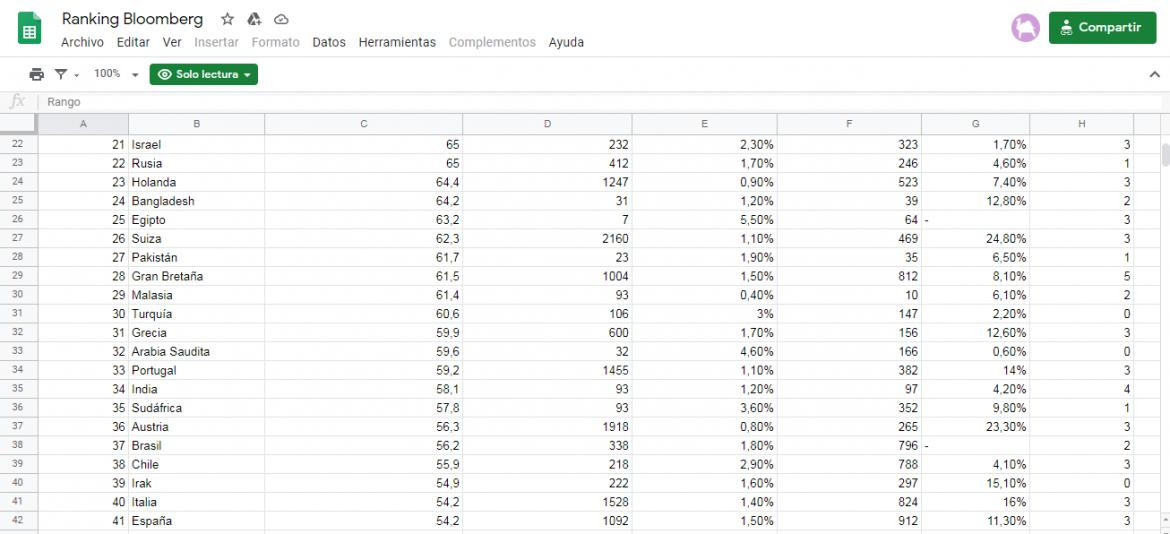Open the filter dropdown arrow
The height and width of the screenshot is (534, 1170).
tap(76, 75)
